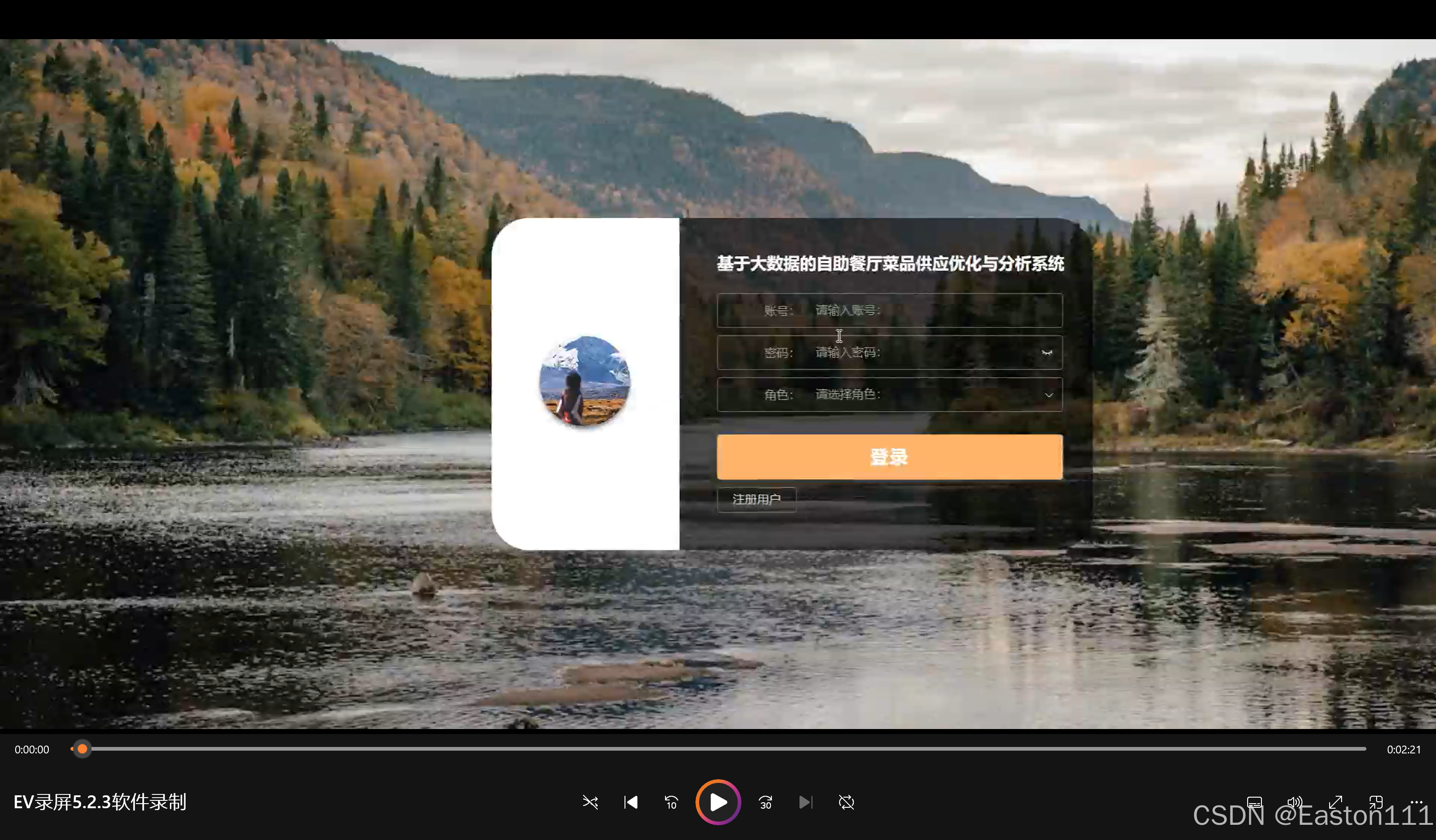Toggle password visibility eye icon
Viewport: 1436px width, 840px height.
[x=1047, y=353]
